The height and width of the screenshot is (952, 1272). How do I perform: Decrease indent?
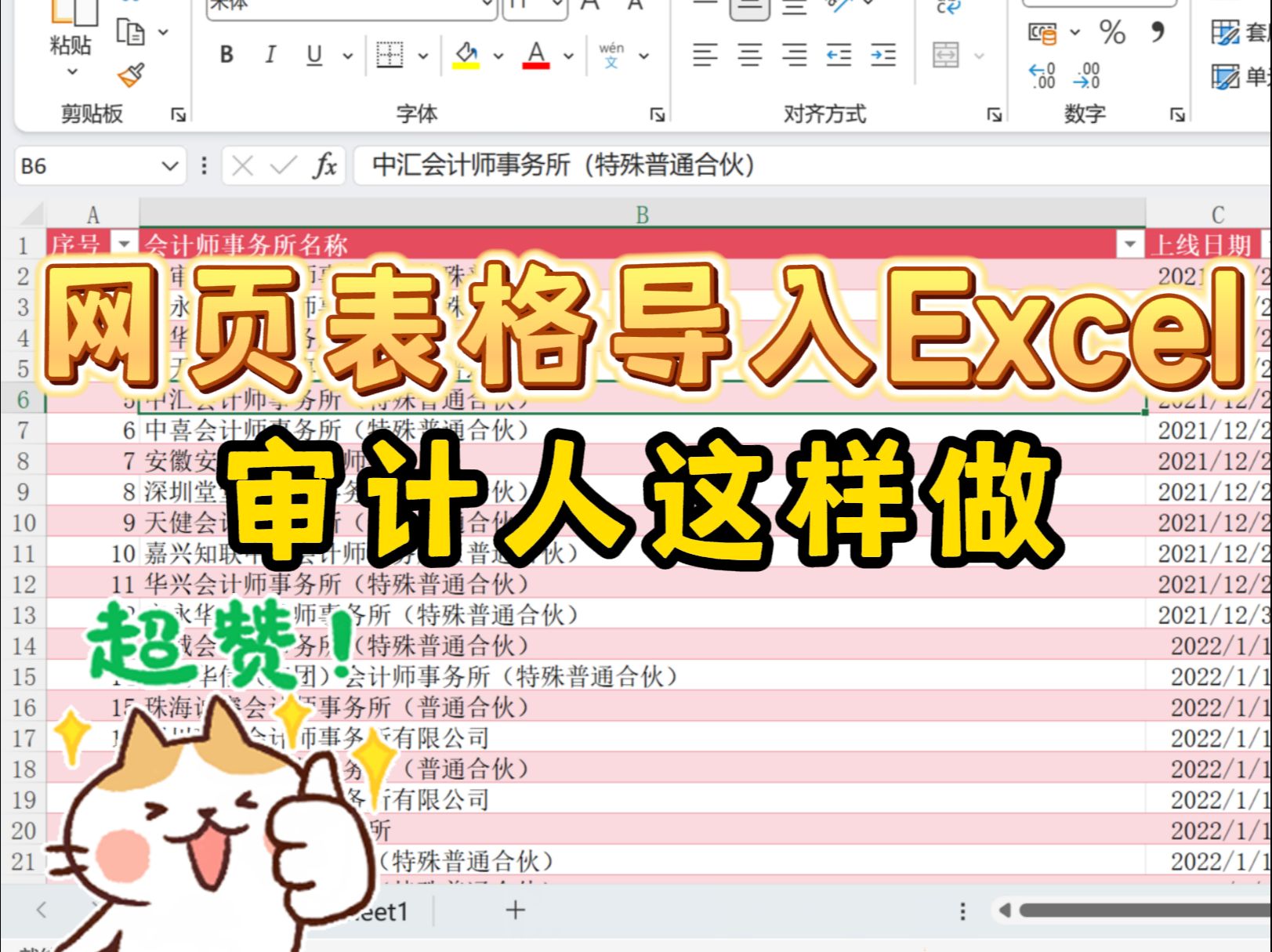pyautogui.click(x=839, y=55)
